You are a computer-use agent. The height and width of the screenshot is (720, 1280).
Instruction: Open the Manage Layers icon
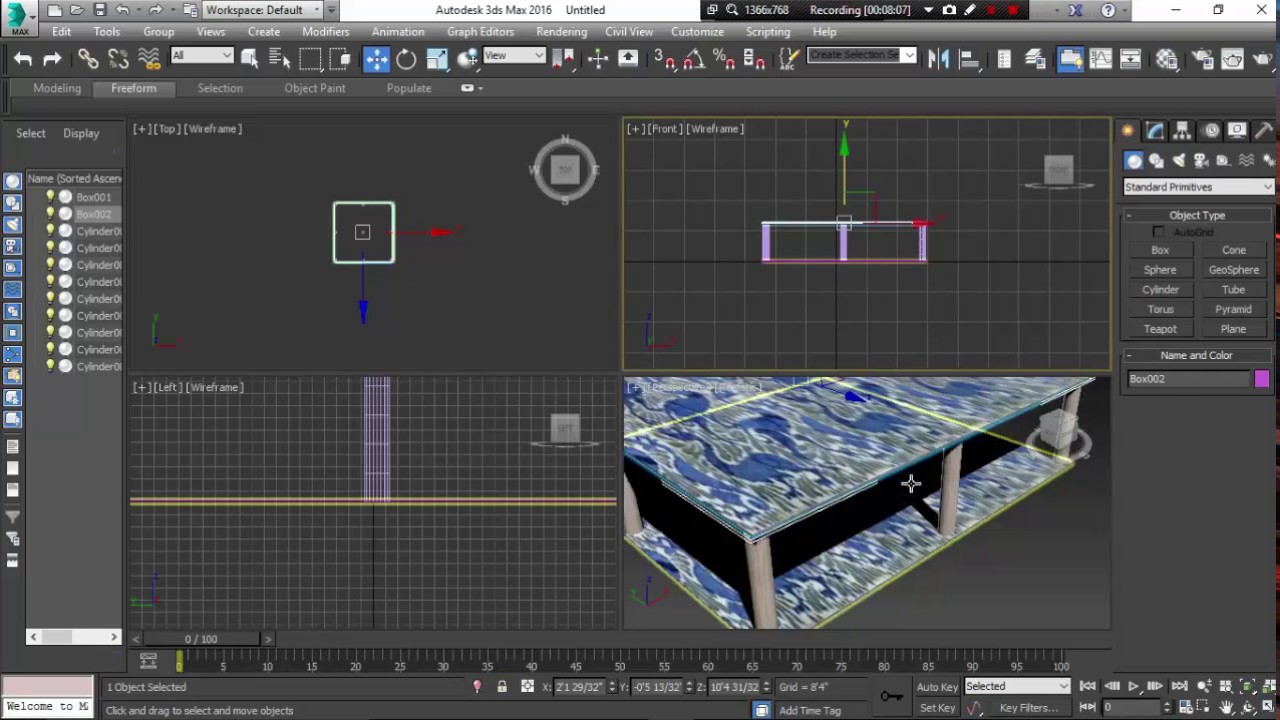point(1035,59)
